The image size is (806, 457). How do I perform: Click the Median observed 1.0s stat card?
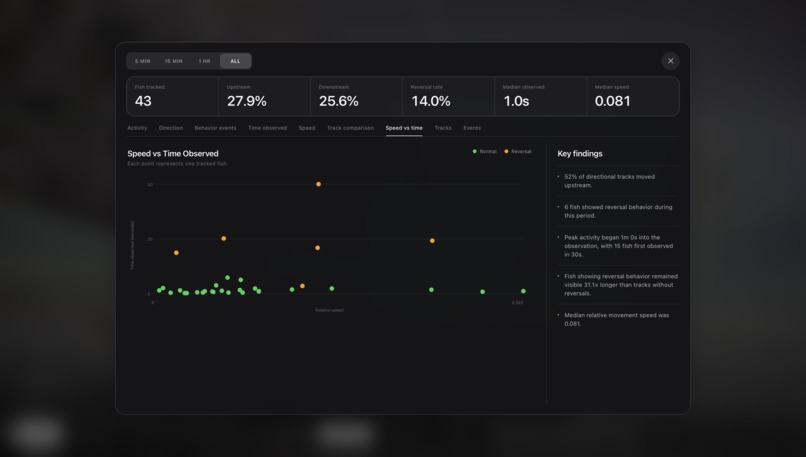click(540, 97)
